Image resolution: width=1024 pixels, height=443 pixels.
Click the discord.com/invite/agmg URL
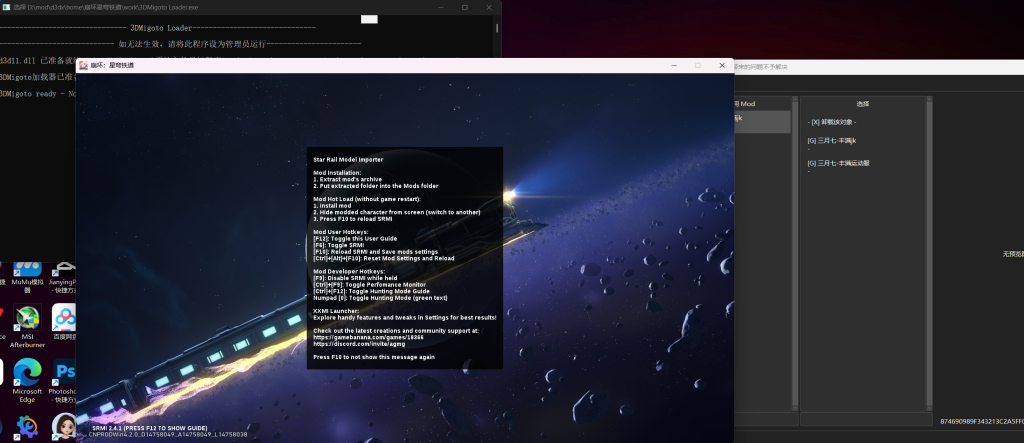359,344
